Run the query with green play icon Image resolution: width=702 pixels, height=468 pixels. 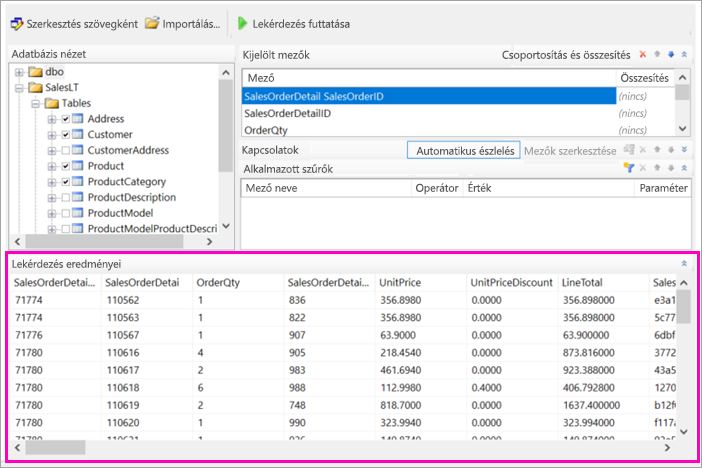(x=242, y=23)
